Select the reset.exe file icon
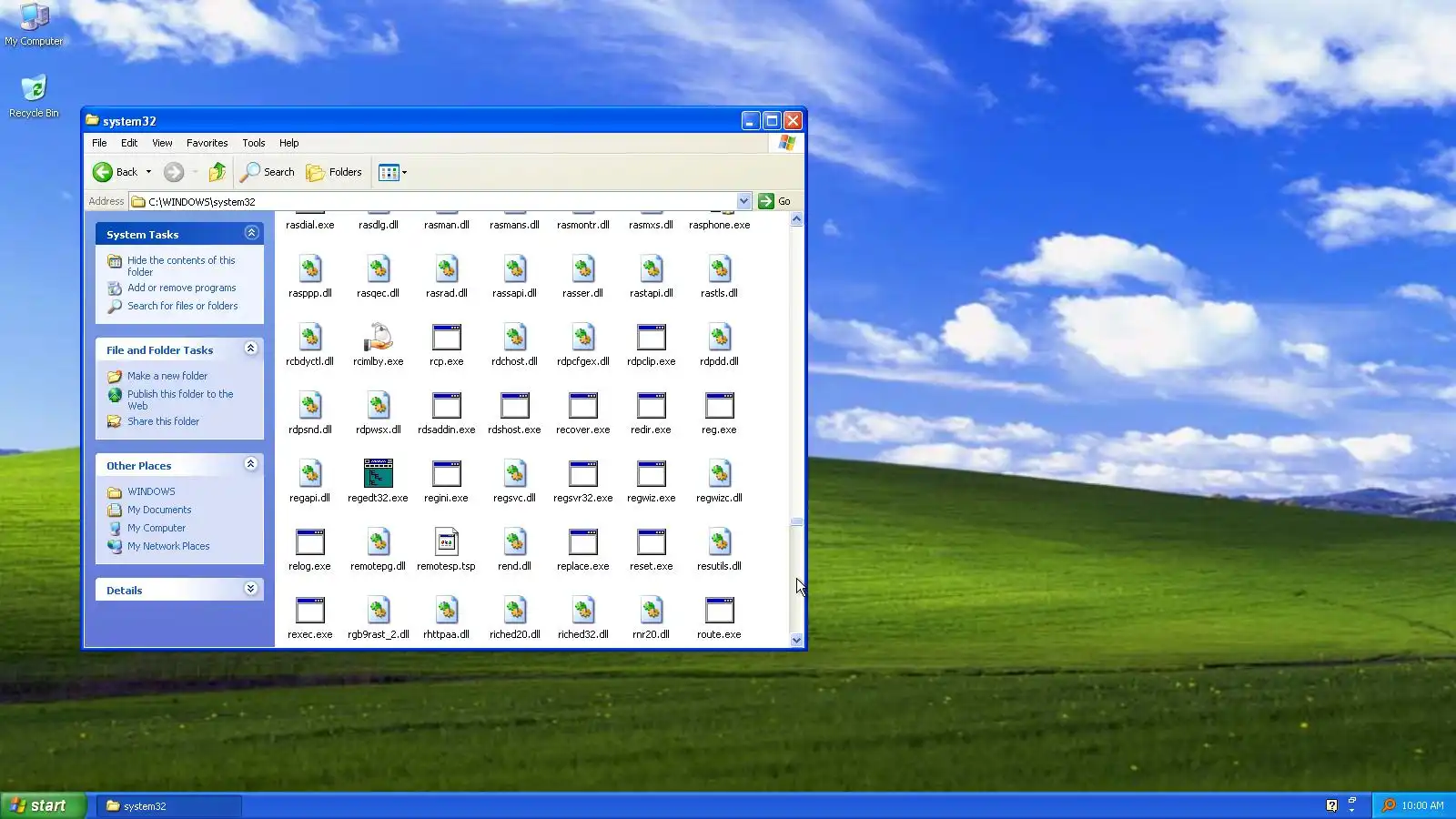The width and height of the screenshot is (1456, 819). 651,542
